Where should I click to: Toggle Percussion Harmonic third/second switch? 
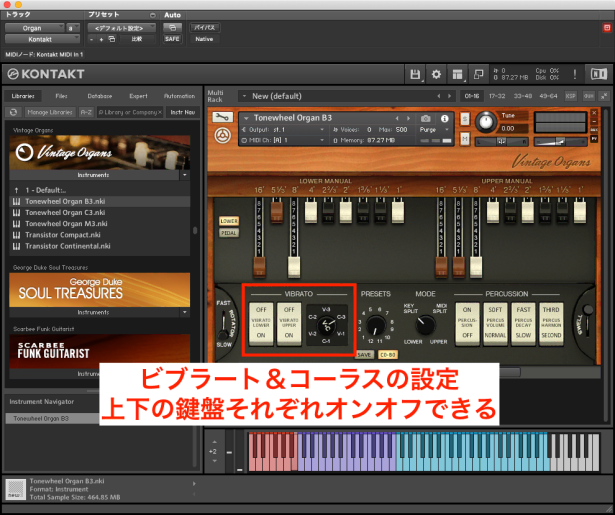(x=551, y=323)
